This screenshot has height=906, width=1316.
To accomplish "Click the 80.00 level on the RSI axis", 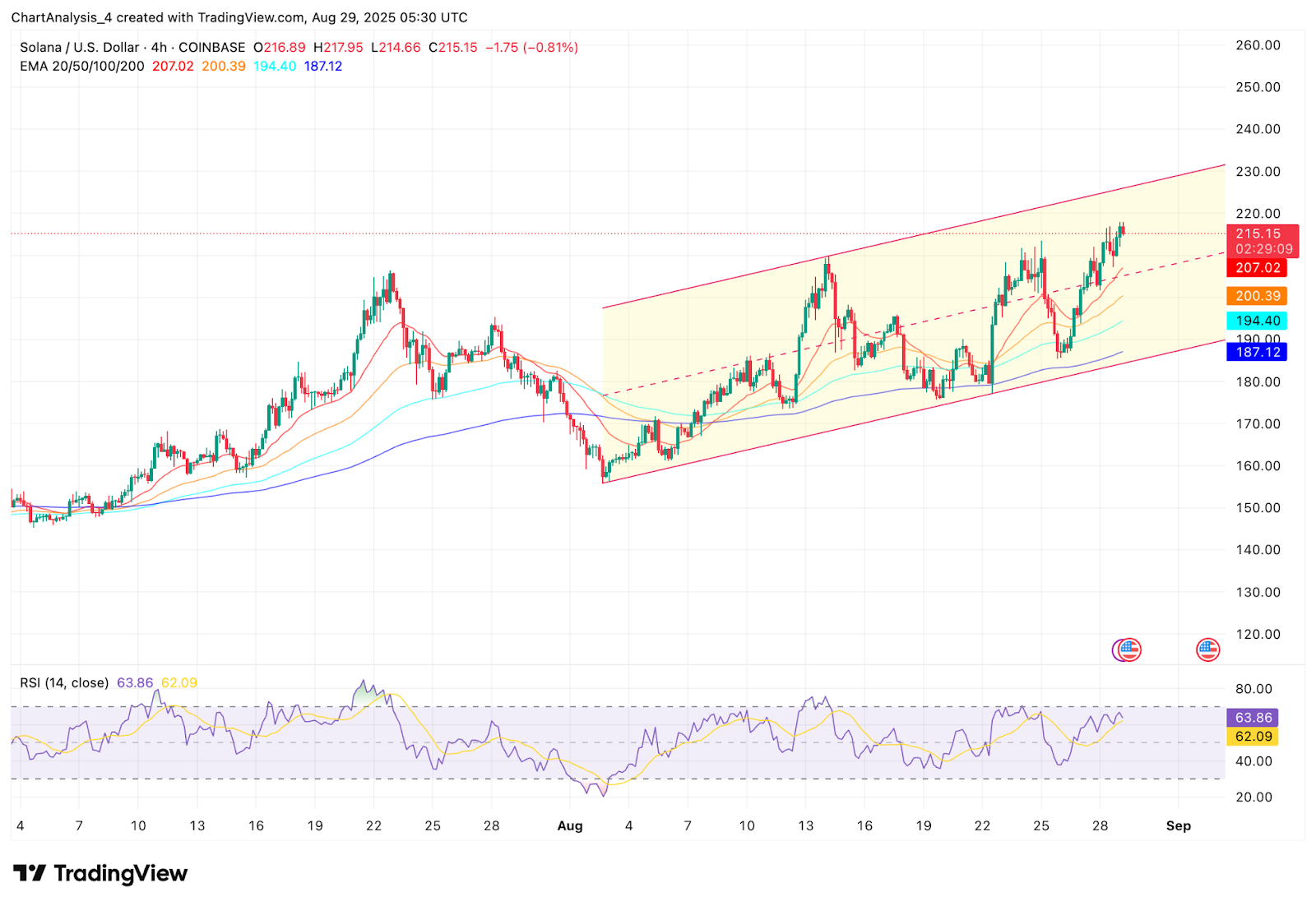I will [1253, 689].
